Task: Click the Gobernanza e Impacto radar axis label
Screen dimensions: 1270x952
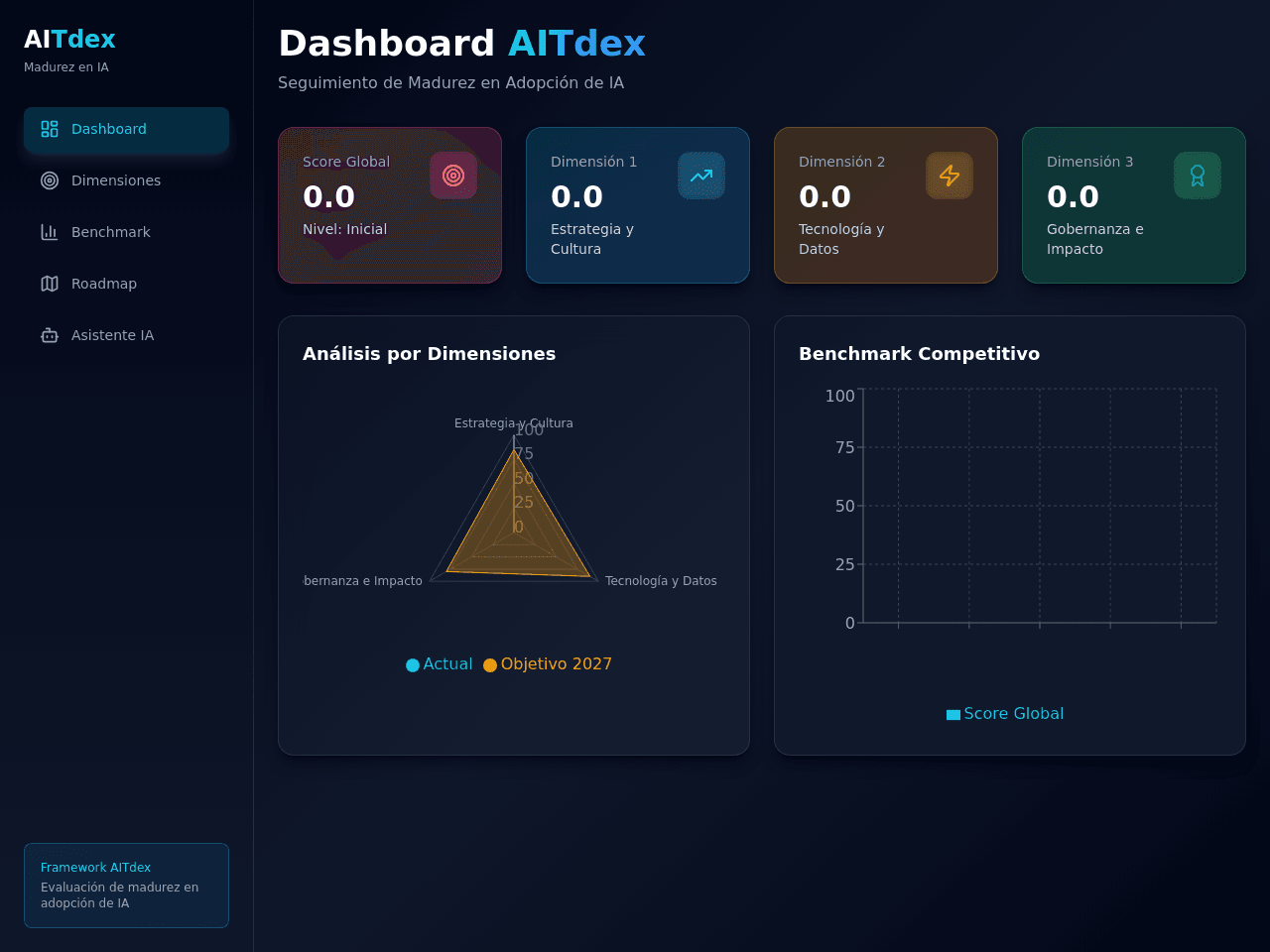Action: click(363, 581)
